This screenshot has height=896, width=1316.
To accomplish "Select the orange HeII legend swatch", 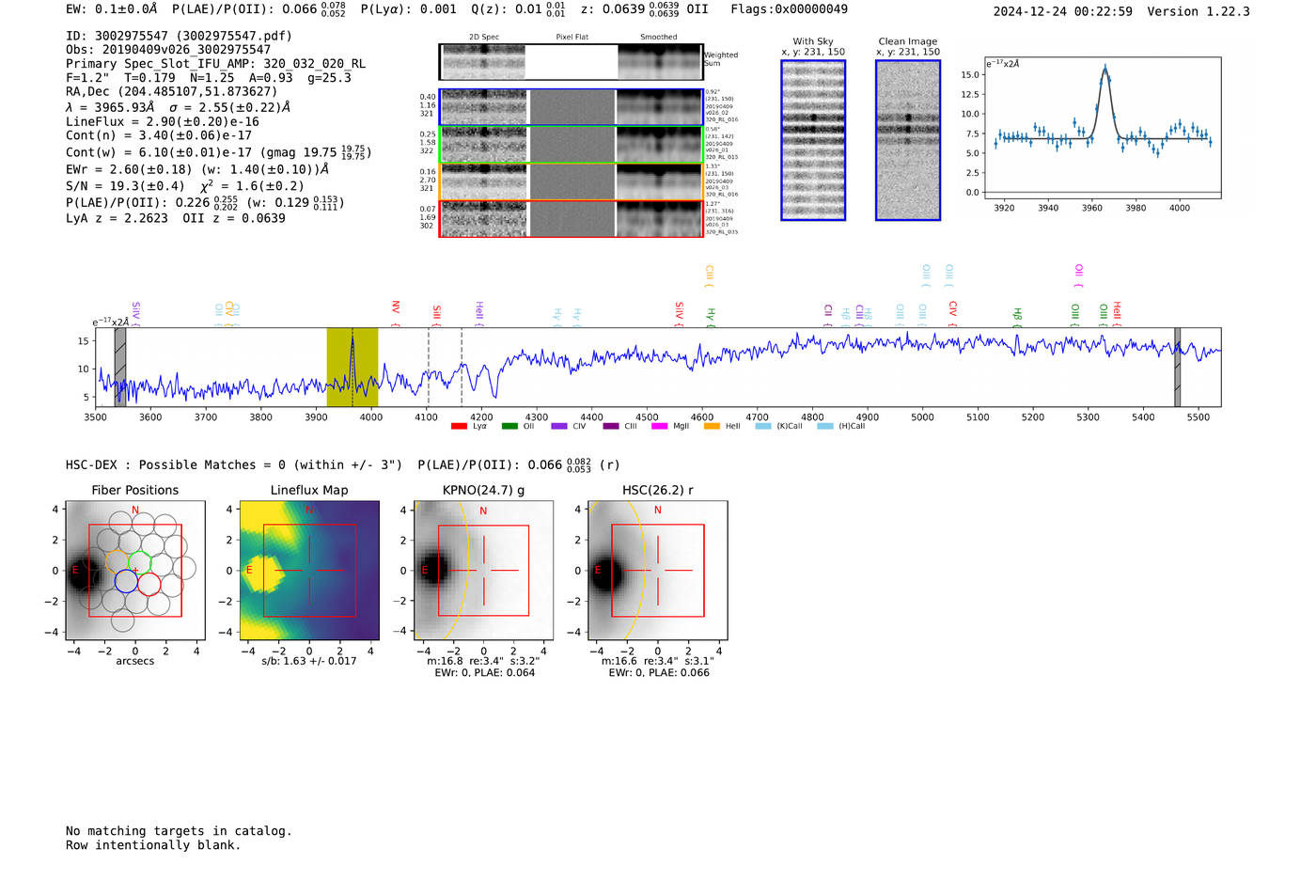I will [712, 426].
